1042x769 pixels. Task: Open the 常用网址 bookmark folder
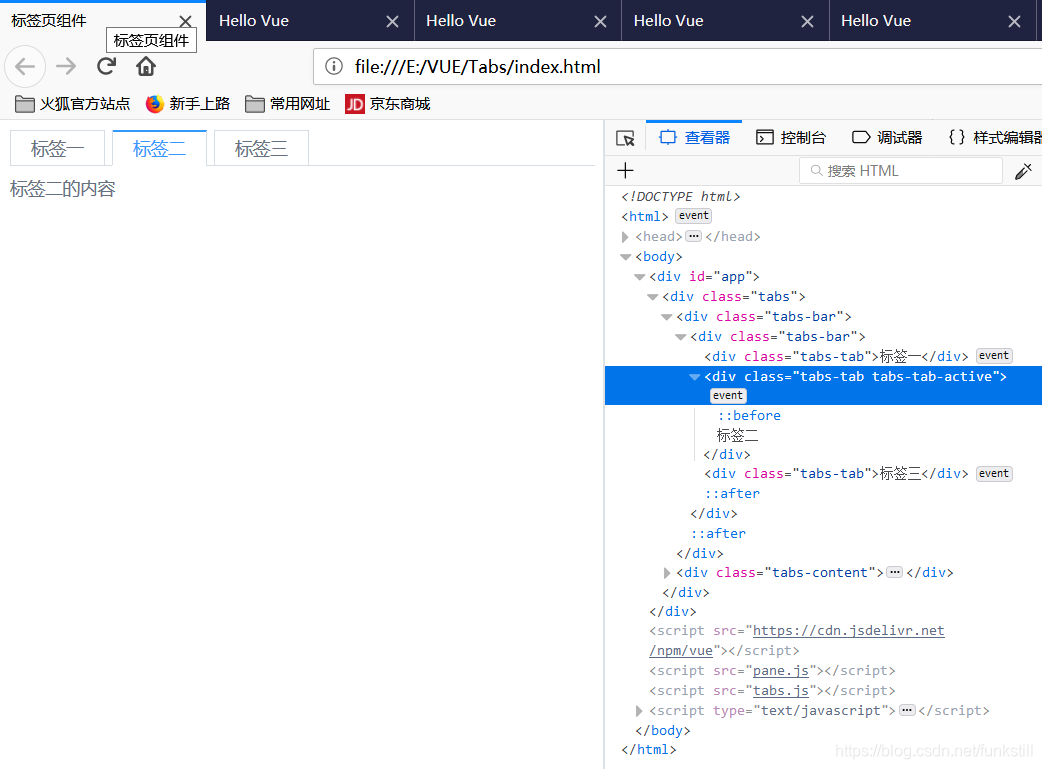coord(287,104)
